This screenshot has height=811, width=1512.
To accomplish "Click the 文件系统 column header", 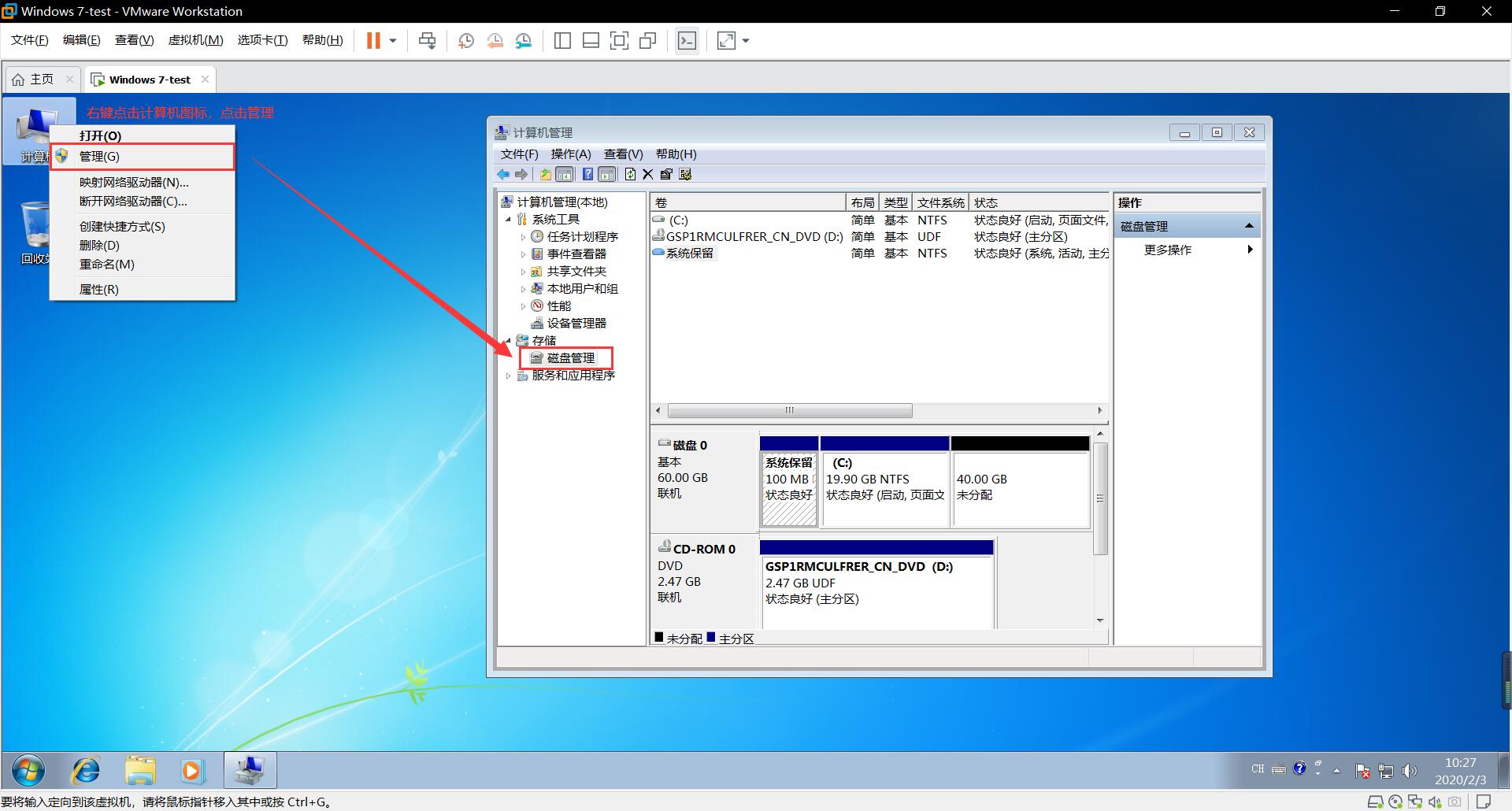I will coord(940,202).
